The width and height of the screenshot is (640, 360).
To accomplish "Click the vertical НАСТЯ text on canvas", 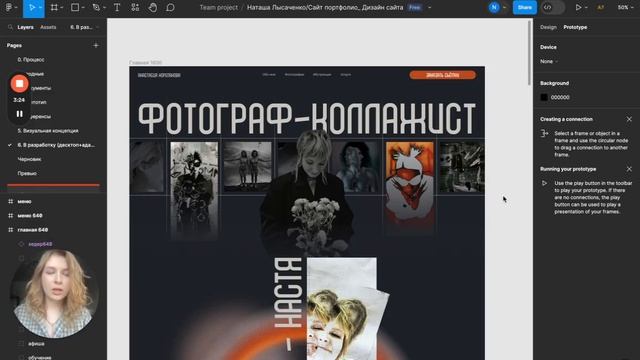I will pos(288,292).
